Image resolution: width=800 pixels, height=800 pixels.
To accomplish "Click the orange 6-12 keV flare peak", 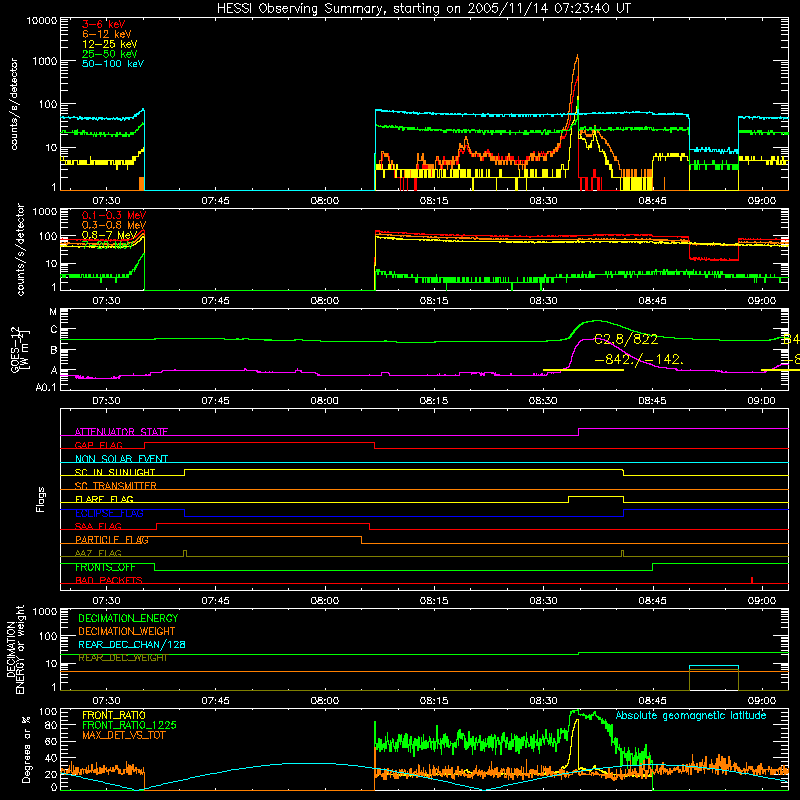I will tap(578, 56).
